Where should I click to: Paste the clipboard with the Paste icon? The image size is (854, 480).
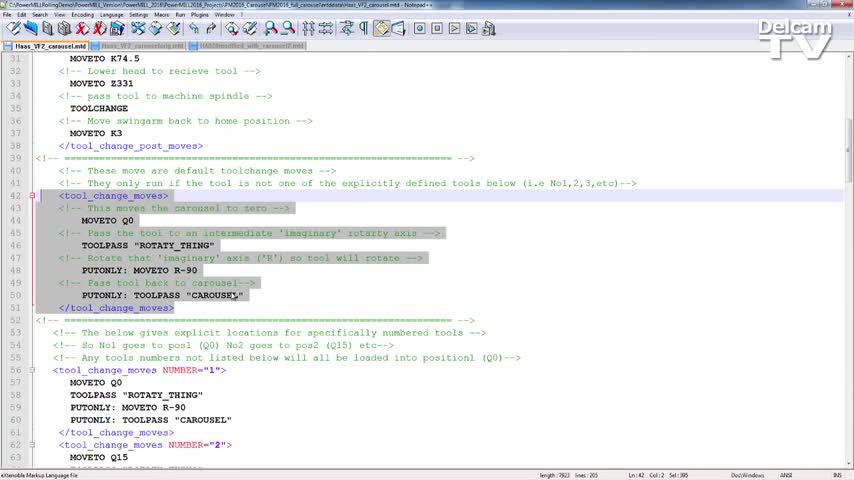[174, 28]
